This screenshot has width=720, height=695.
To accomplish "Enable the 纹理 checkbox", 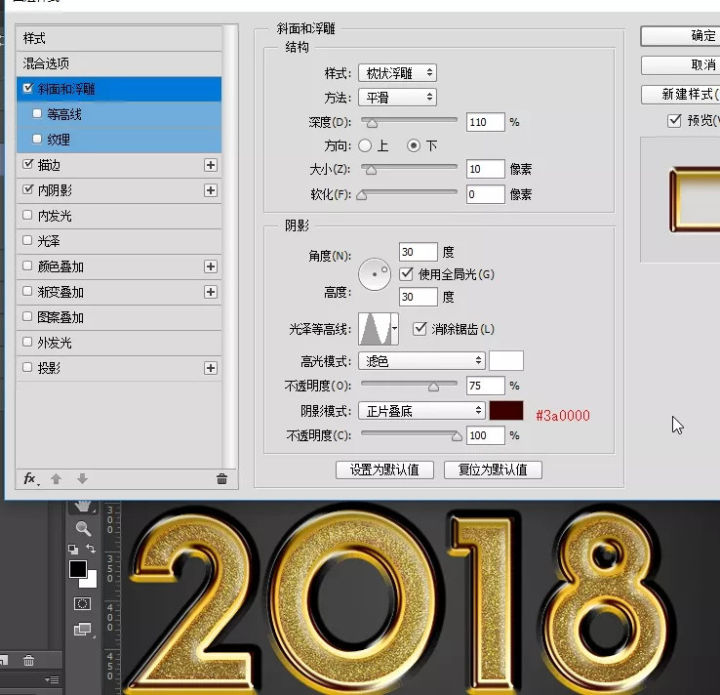I will click(37, 139).
